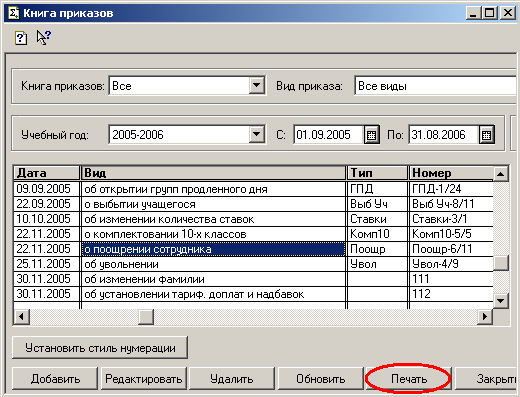Image resolution: width=520 pixels, height=397 pixels.
Task: Click the end date field 31.08.2006
Action: 443,135
